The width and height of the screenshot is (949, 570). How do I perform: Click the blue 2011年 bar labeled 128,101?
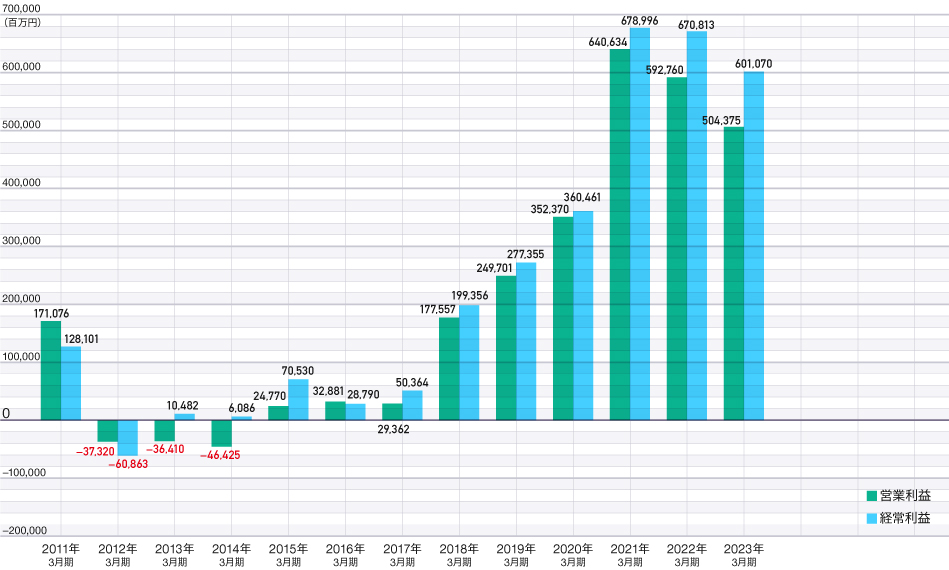[x=71, y=383]
